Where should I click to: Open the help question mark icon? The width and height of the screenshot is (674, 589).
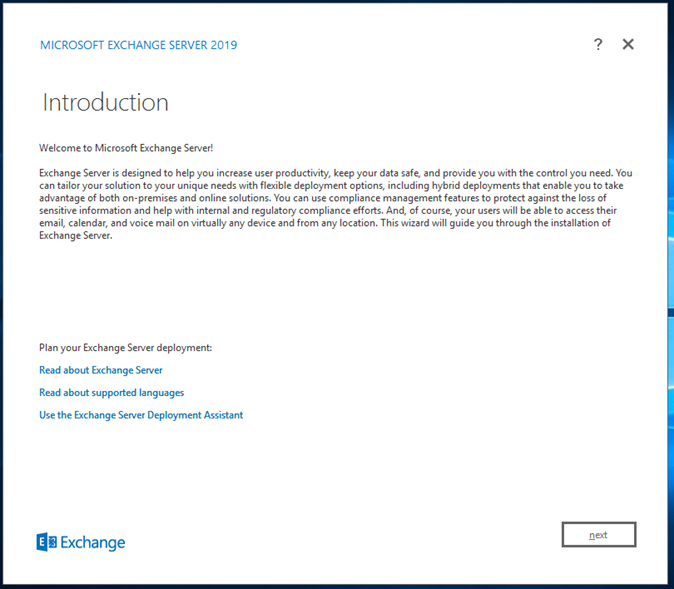(598, 44)
